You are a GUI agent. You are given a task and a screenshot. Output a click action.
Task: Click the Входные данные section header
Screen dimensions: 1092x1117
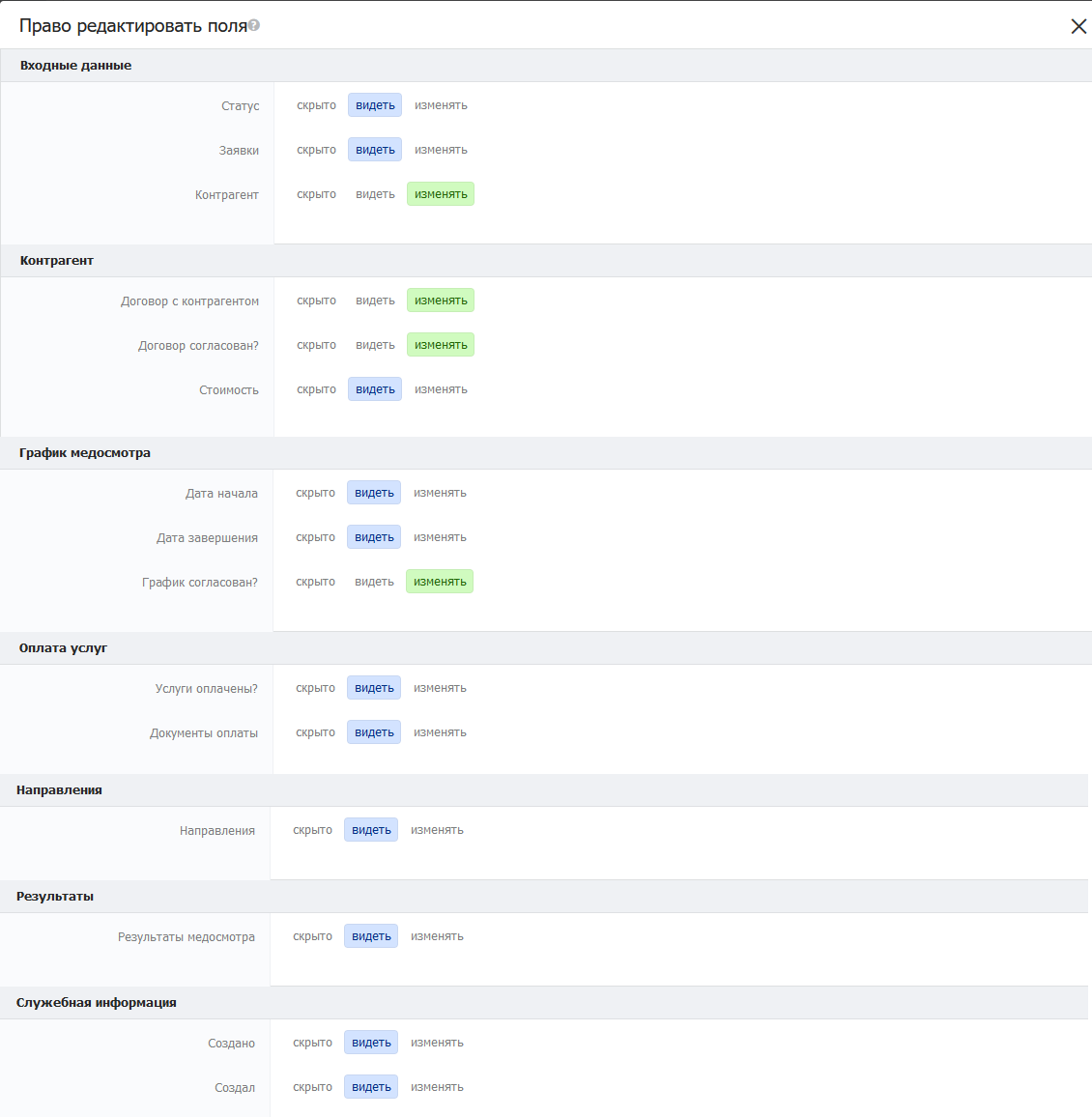pyautogui.click(x=546, y=66)
